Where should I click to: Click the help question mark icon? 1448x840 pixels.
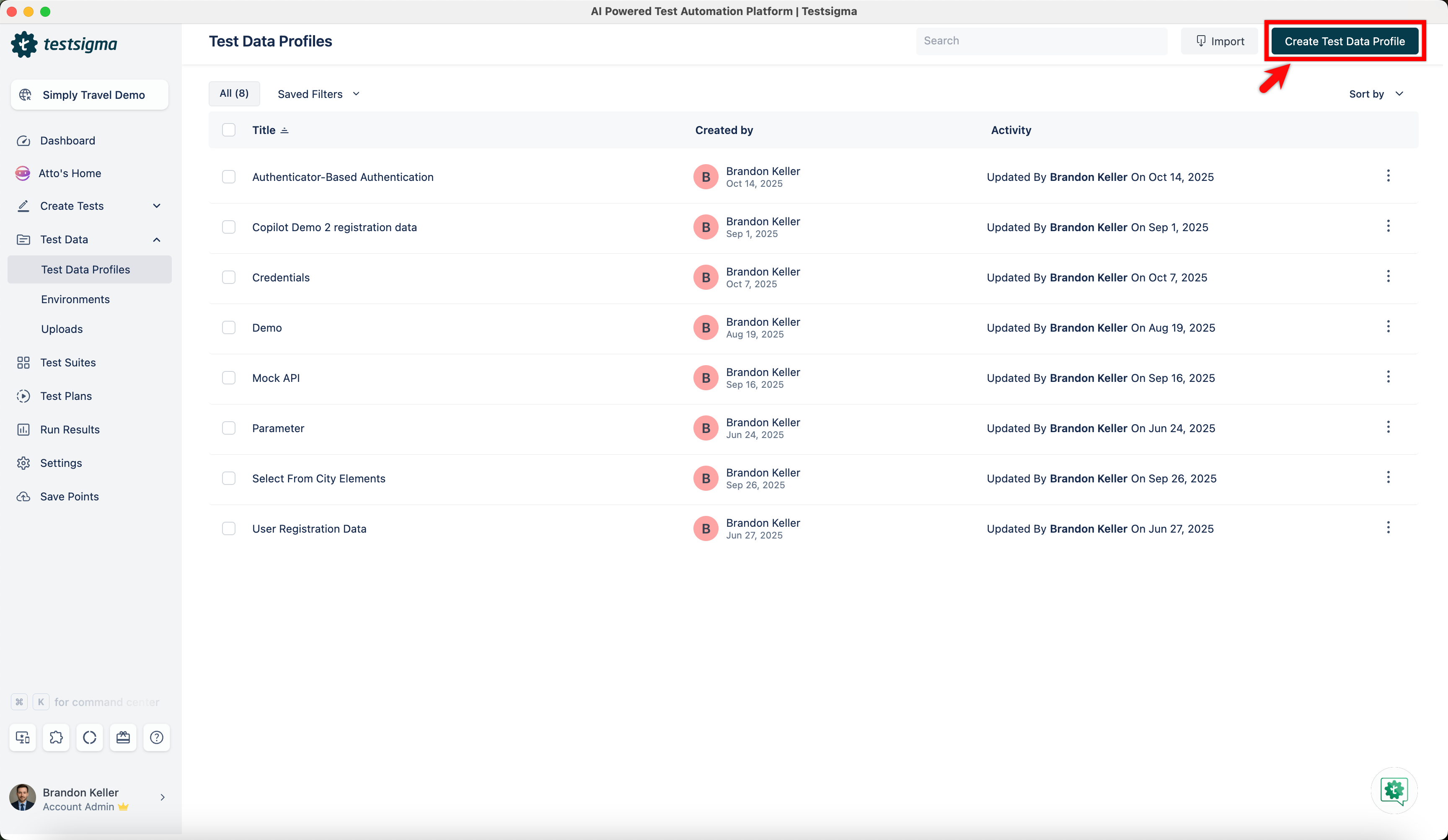[156, 737]
